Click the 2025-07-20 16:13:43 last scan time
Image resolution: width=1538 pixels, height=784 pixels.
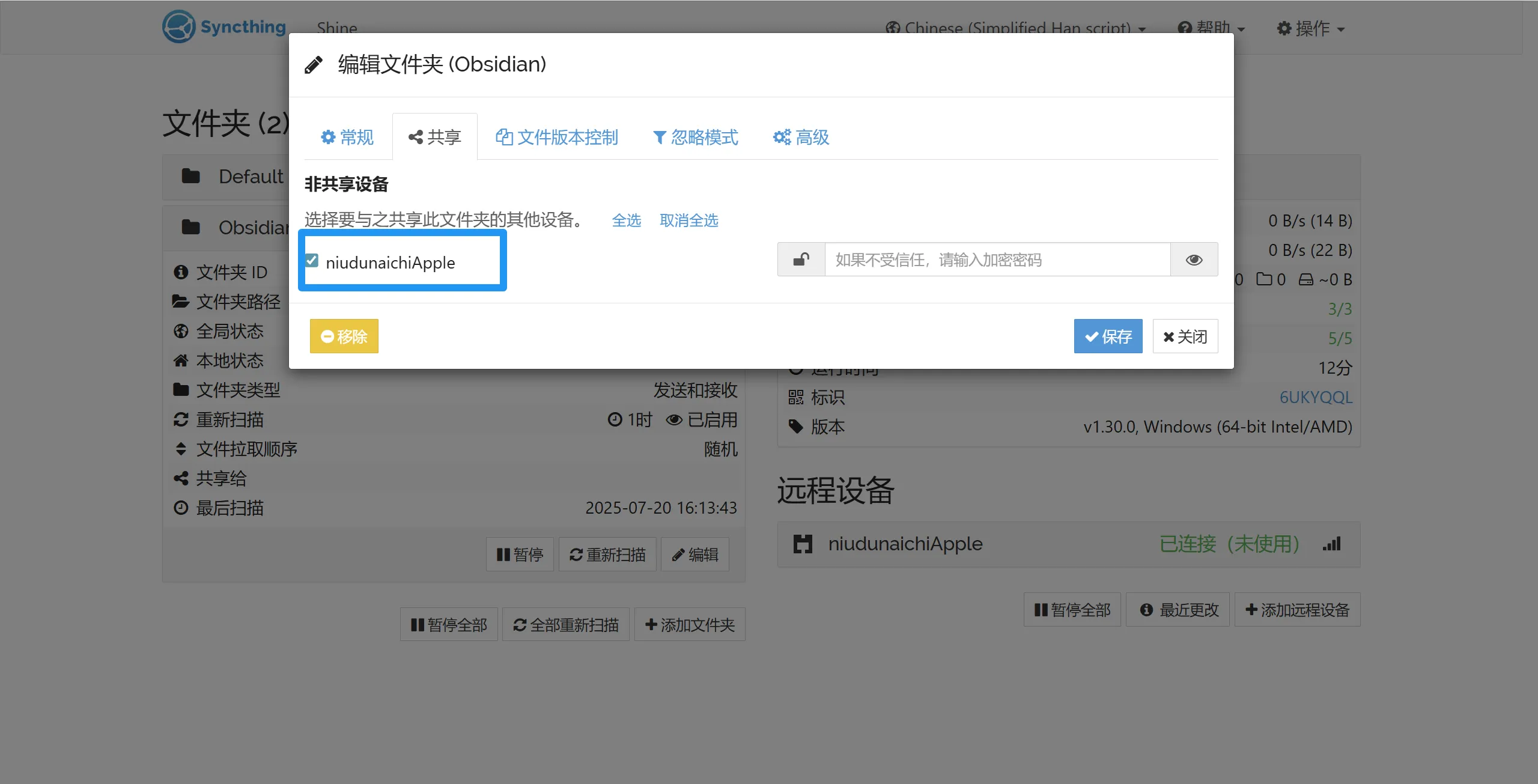[x=661, y=508]
